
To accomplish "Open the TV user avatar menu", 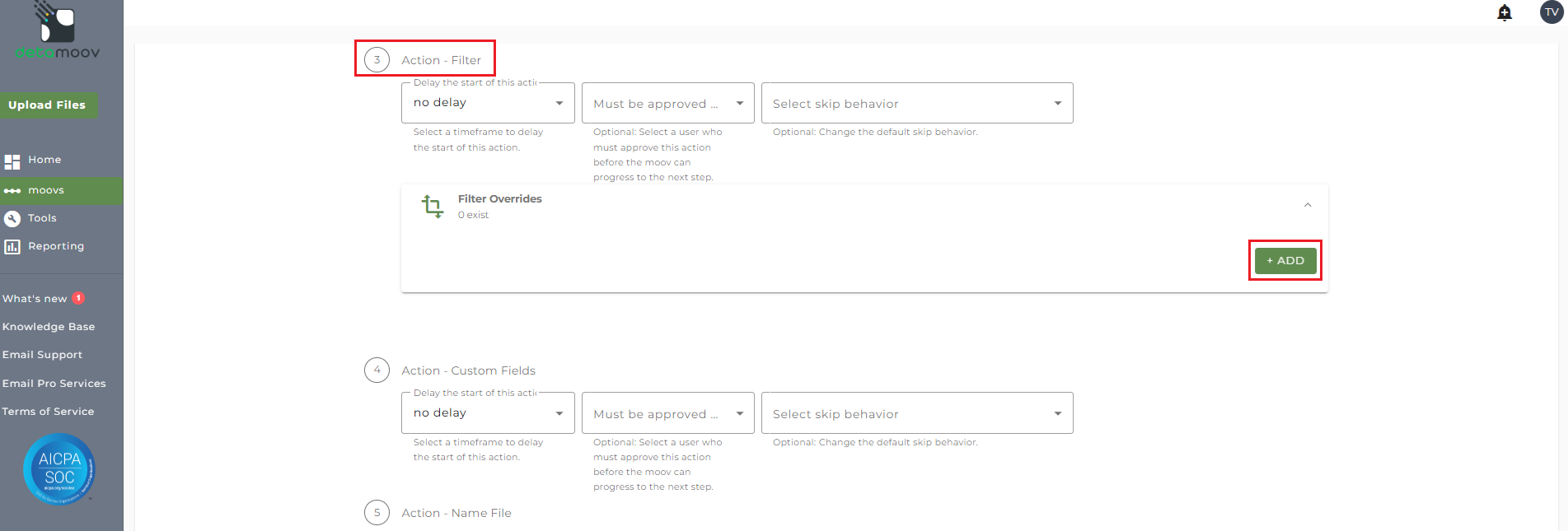I will pos(1552,12).
